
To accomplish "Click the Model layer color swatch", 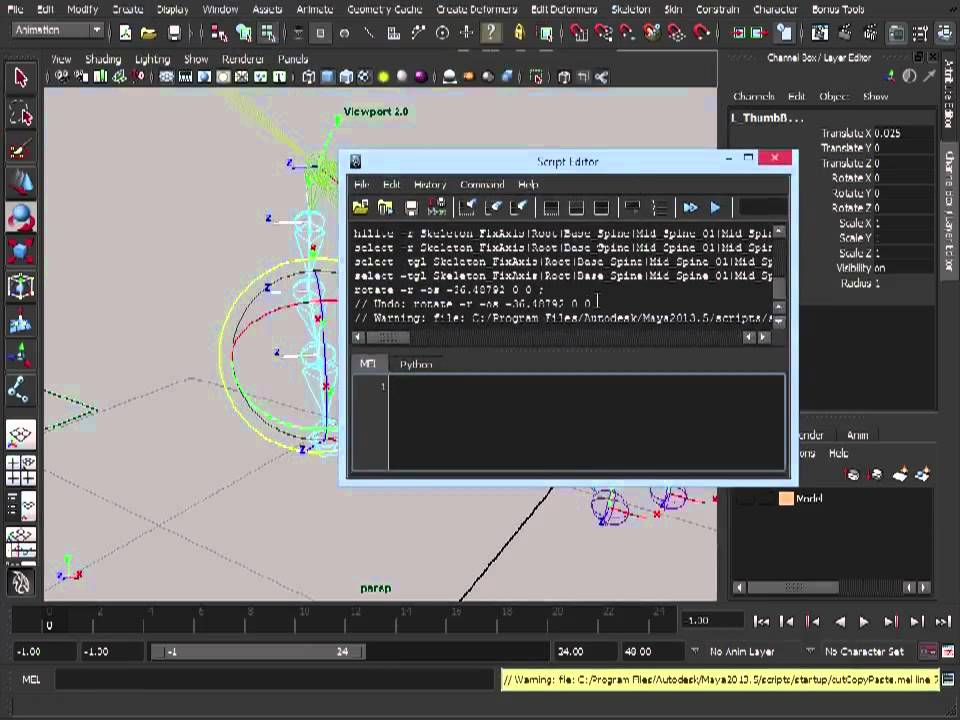I will (786, 499).
